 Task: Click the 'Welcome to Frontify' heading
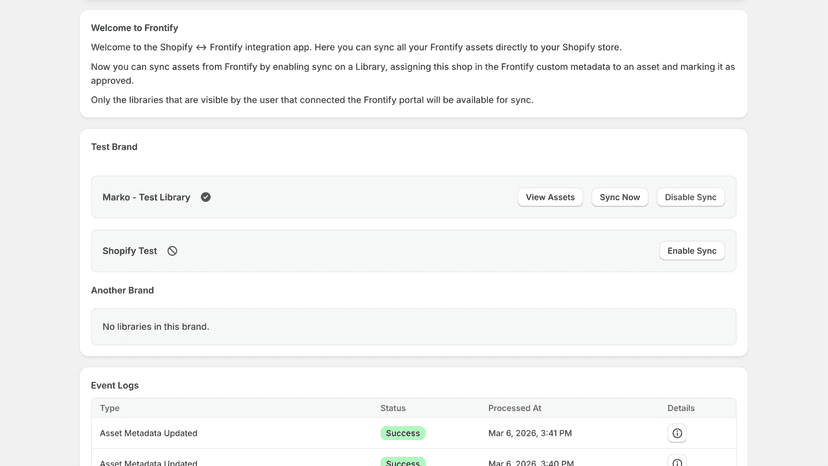pos(134,28)
